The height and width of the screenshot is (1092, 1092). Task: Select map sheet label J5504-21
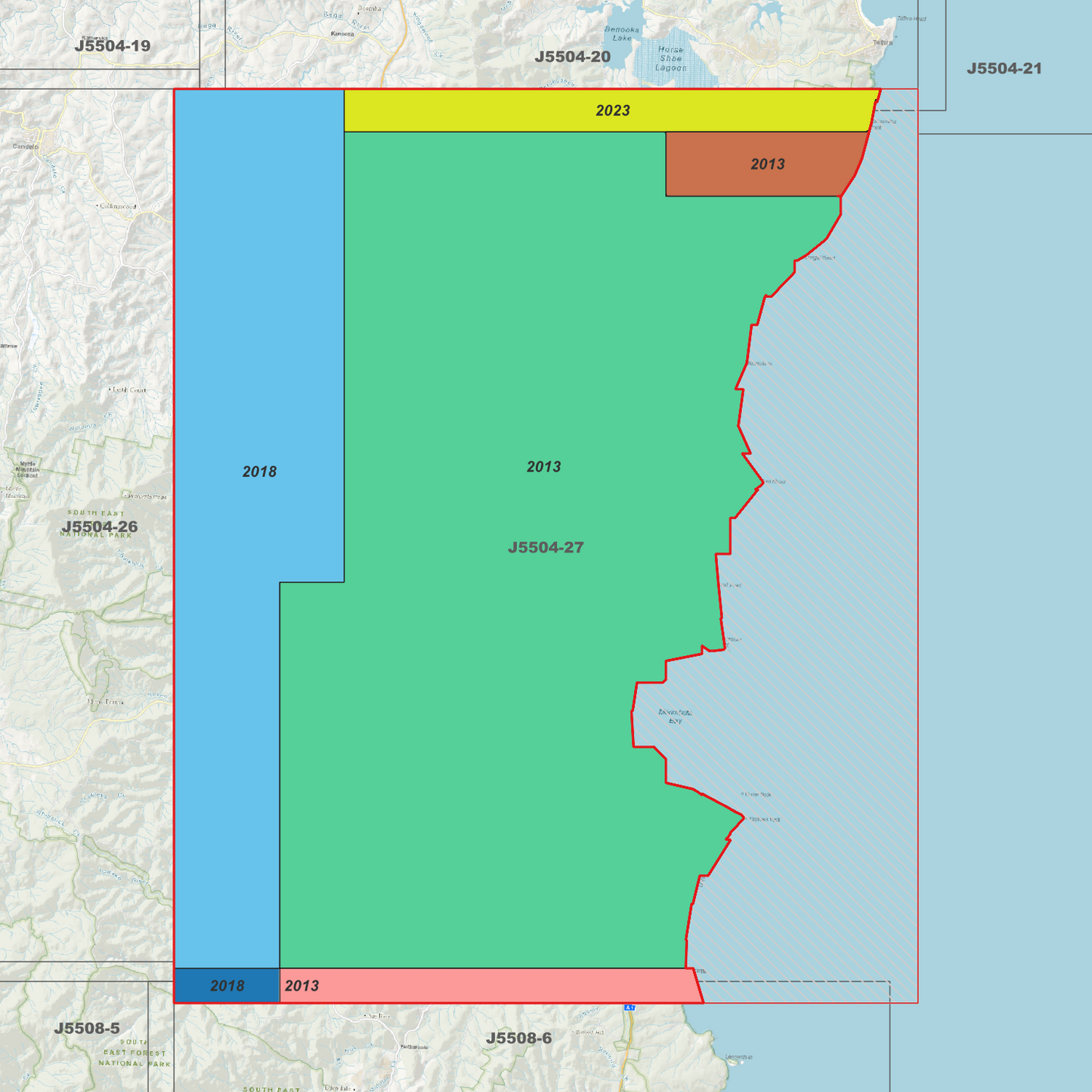(1004, 69)
